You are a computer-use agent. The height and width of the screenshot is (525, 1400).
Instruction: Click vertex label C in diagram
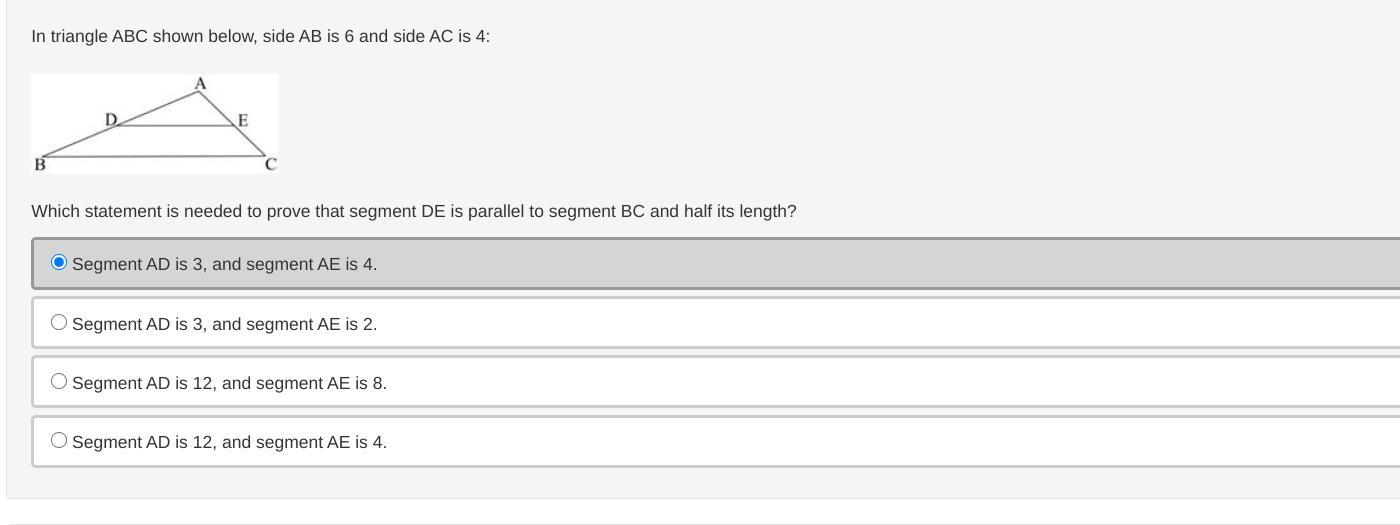tap(270, 164)
